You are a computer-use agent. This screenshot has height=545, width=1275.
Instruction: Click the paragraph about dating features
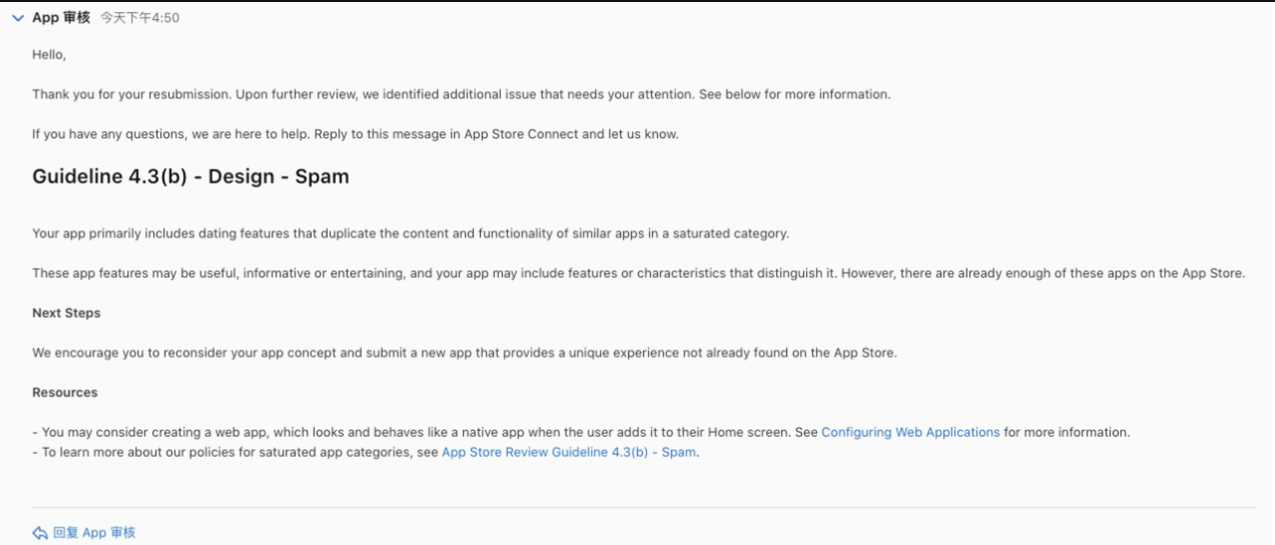pyautogui.click(x=410, y=233)
